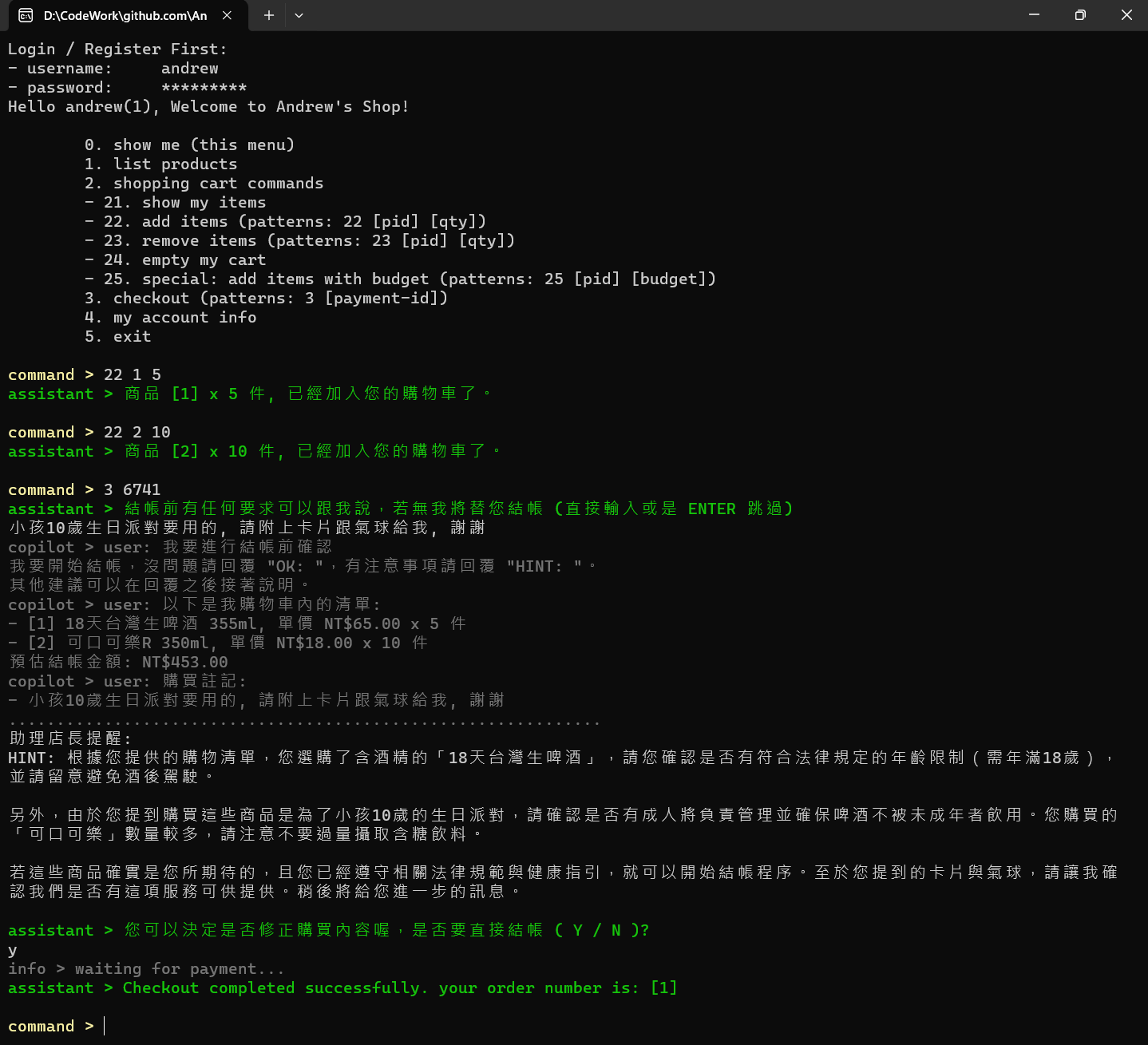Select the D:\CodeWork\github.com tab
Image resolution: width=1148 pixels, height=1045 pixels.
[125, 15]
